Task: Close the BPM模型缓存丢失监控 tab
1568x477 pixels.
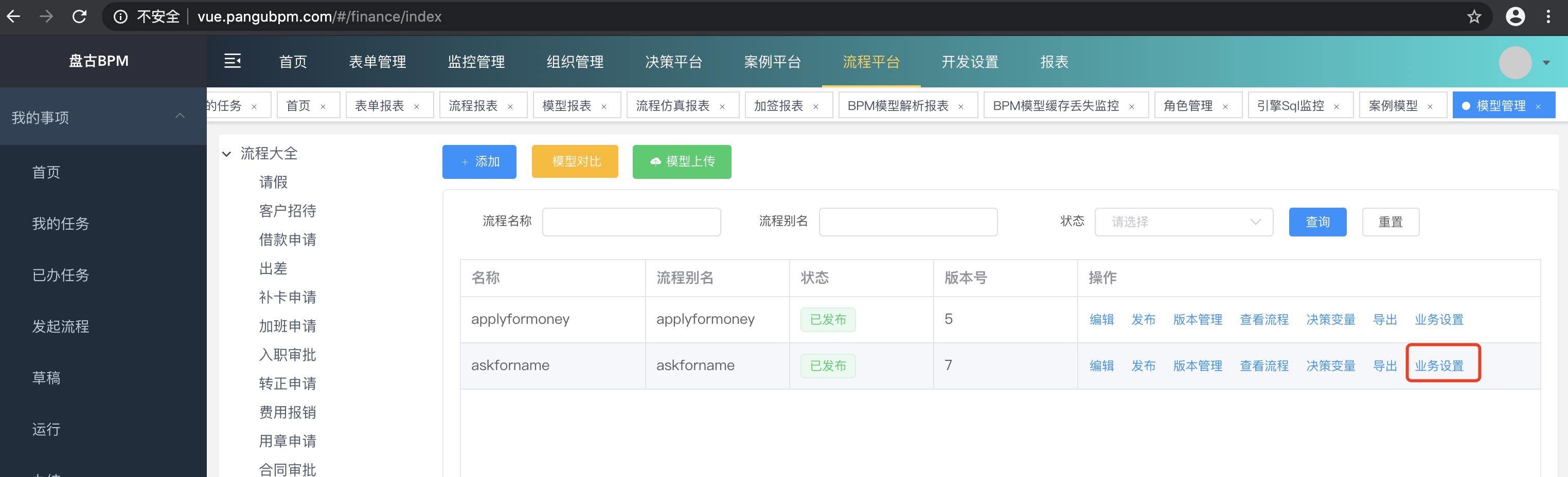Action: [x=1132, y=107]
